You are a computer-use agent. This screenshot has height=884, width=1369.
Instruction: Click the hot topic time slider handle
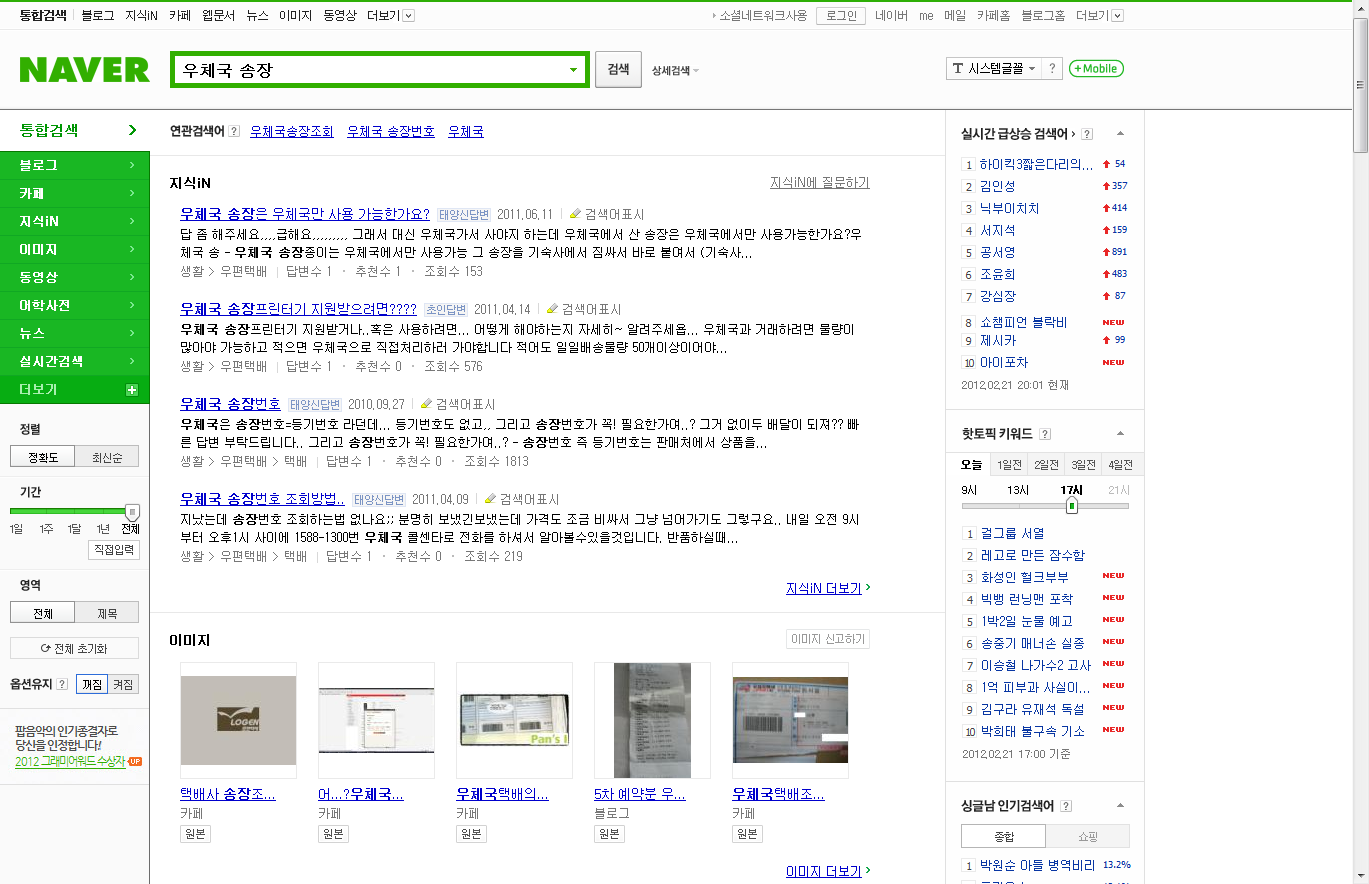click(x=1071, y=506)
